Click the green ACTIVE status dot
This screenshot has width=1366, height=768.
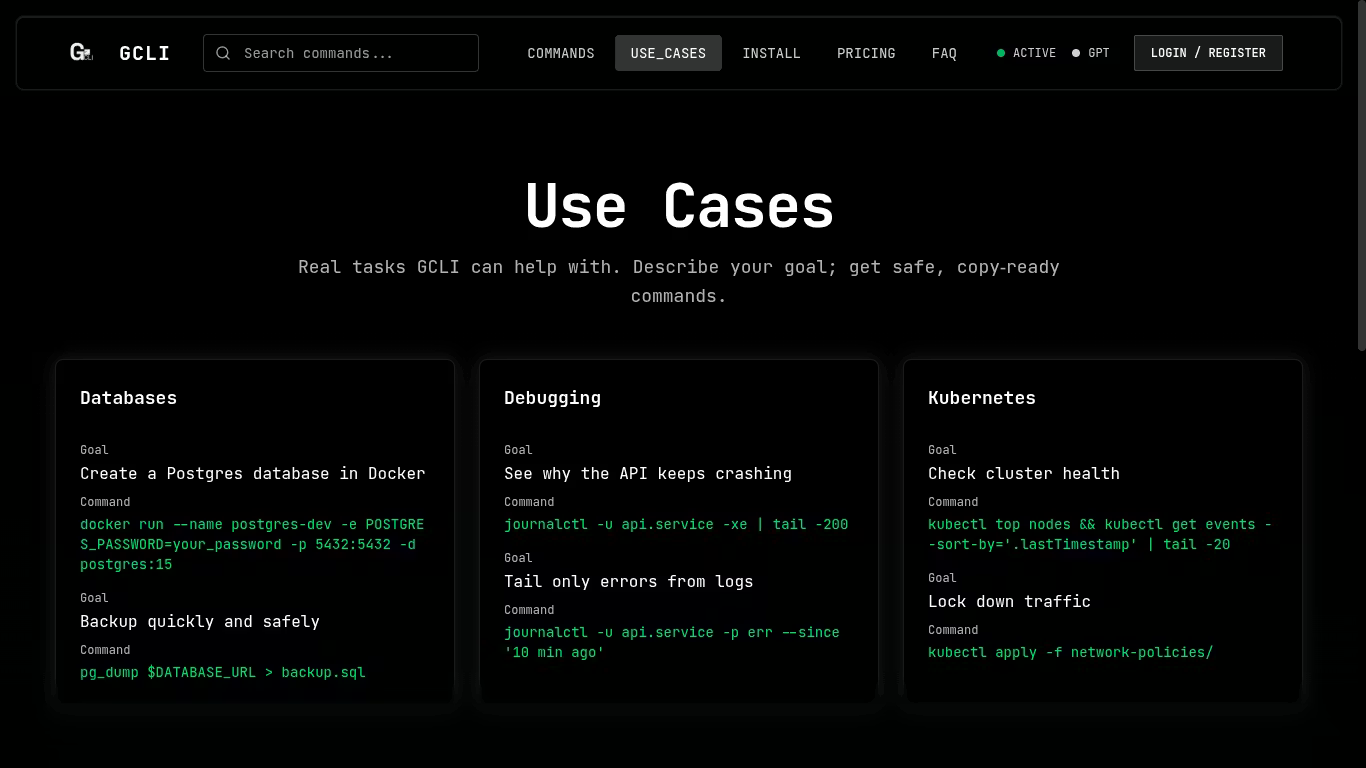(1002, 53)
